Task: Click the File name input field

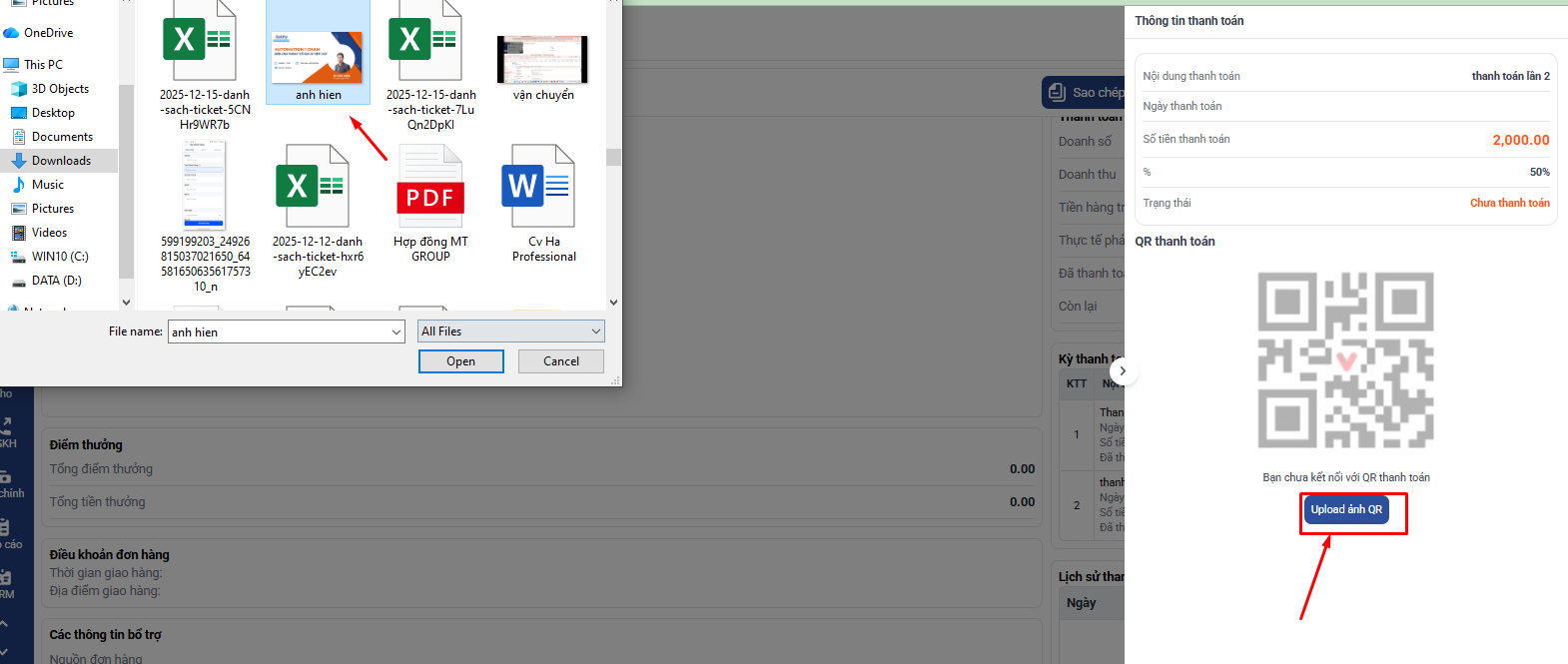Action: click(x=278, y=332)
